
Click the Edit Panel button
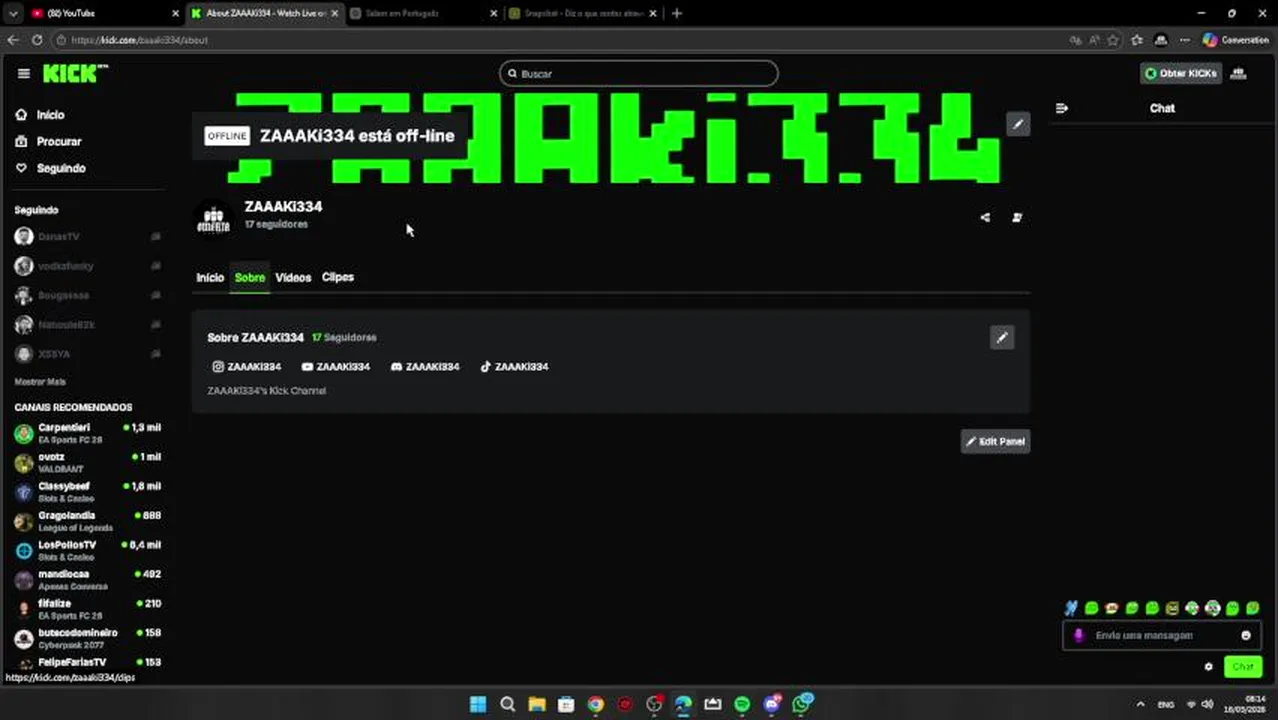pos(995,442)
